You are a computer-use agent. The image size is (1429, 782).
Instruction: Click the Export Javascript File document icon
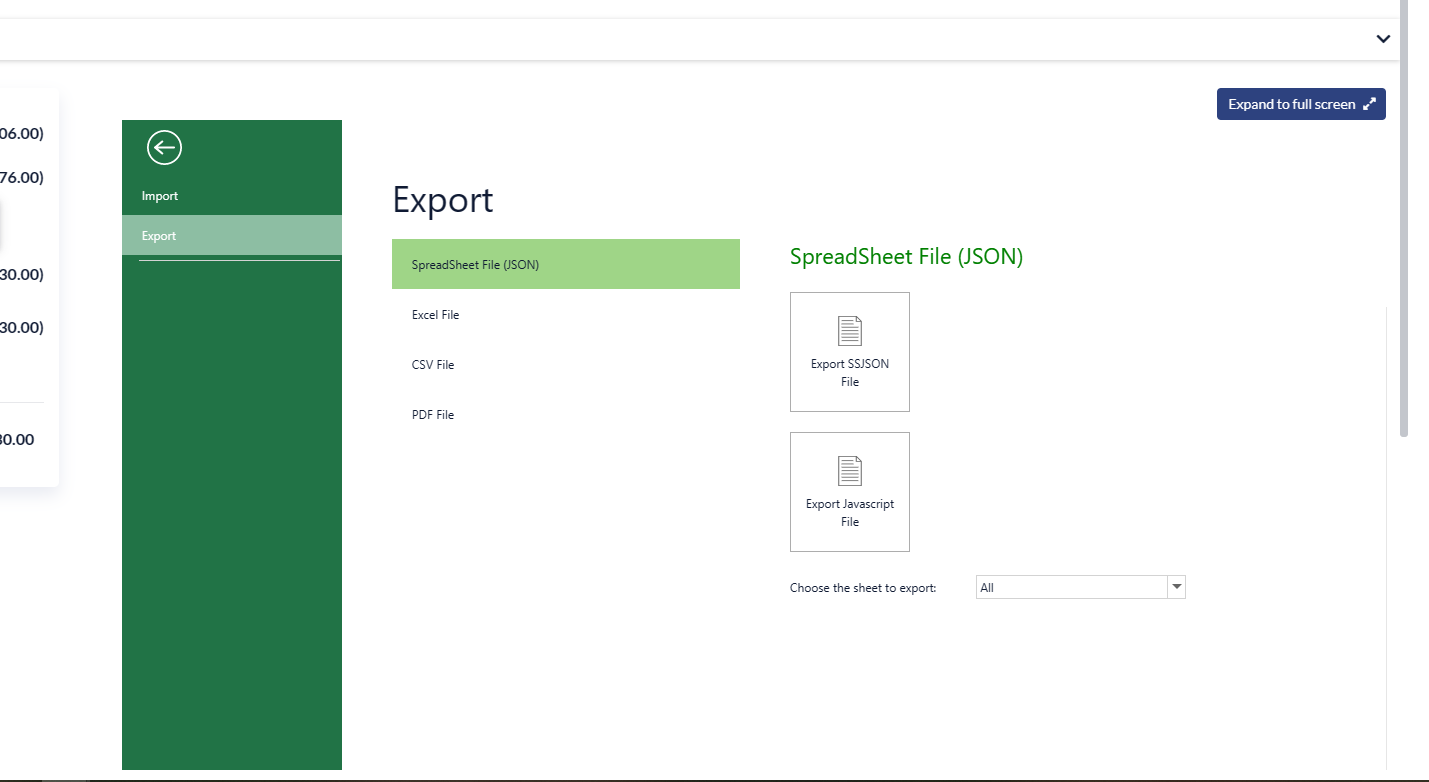click(x=849, y=470)
